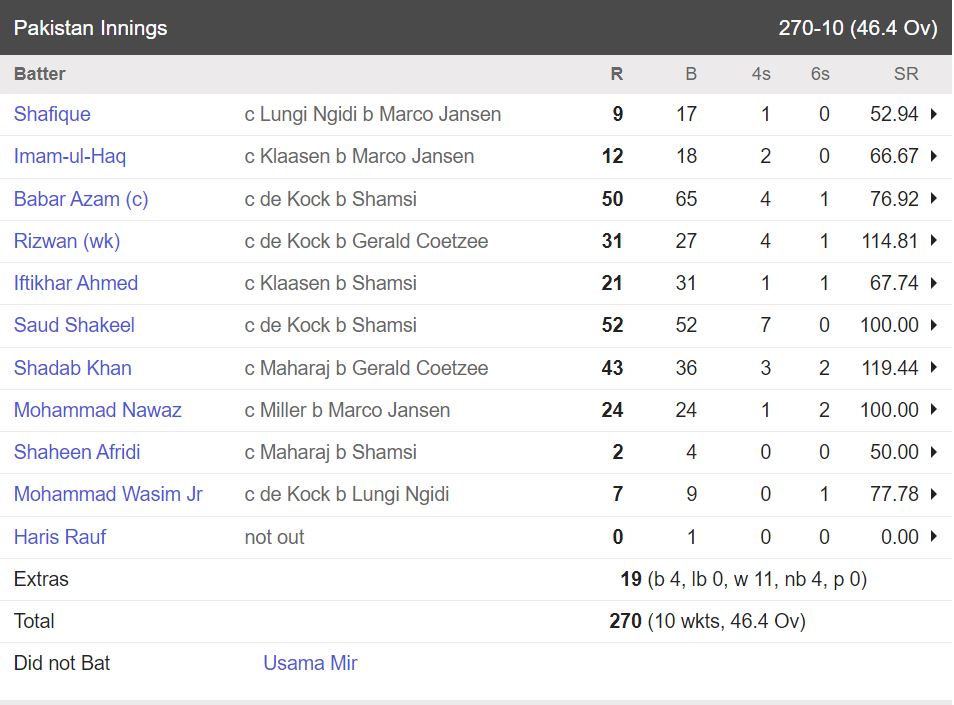Expand Iftikhar Ahmed's row arrow
This screenshot has width=954, height=705.
pos(934,283)
